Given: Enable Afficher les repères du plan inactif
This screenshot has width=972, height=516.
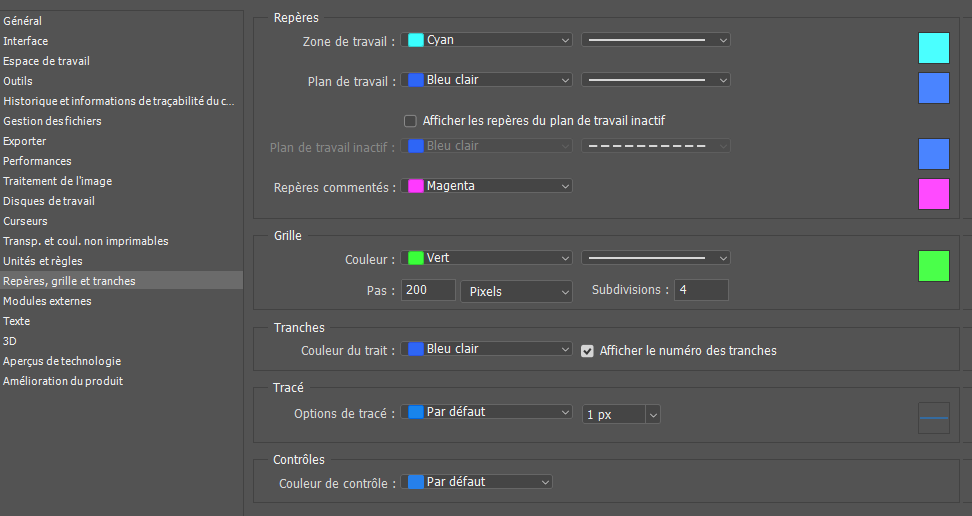Looking at the screenshot, I should tap(410, 121).
